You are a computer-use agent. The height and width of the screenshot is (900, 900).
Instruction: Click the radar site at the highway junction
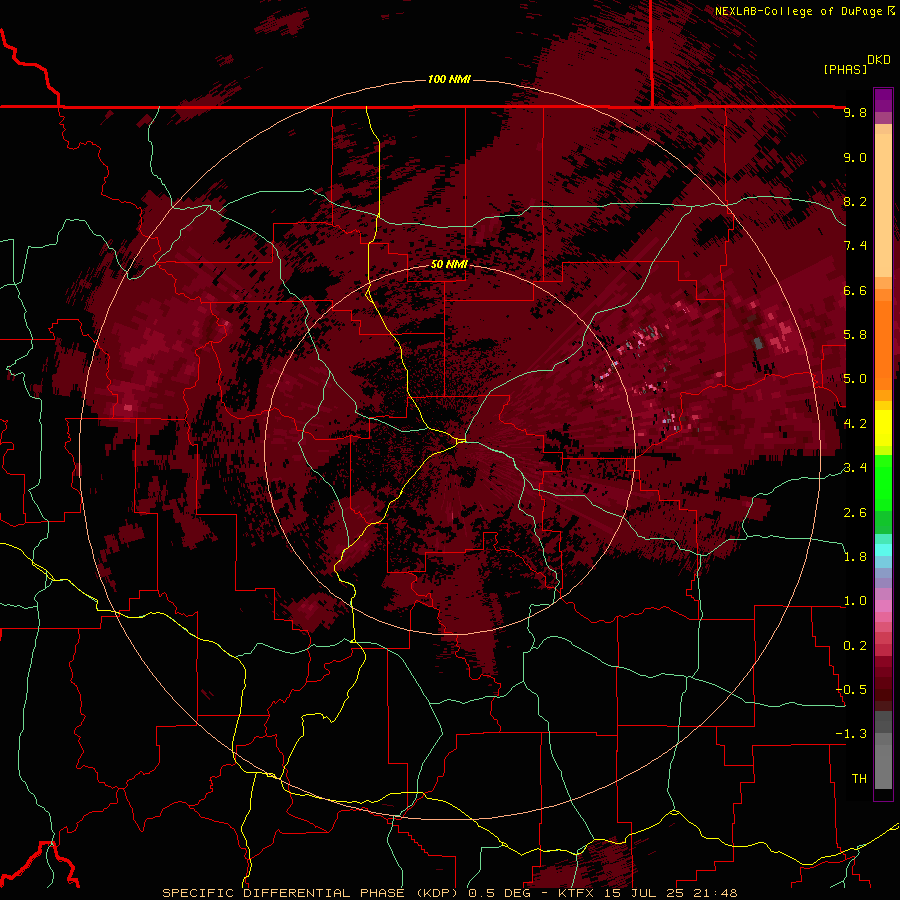point(461,440)
